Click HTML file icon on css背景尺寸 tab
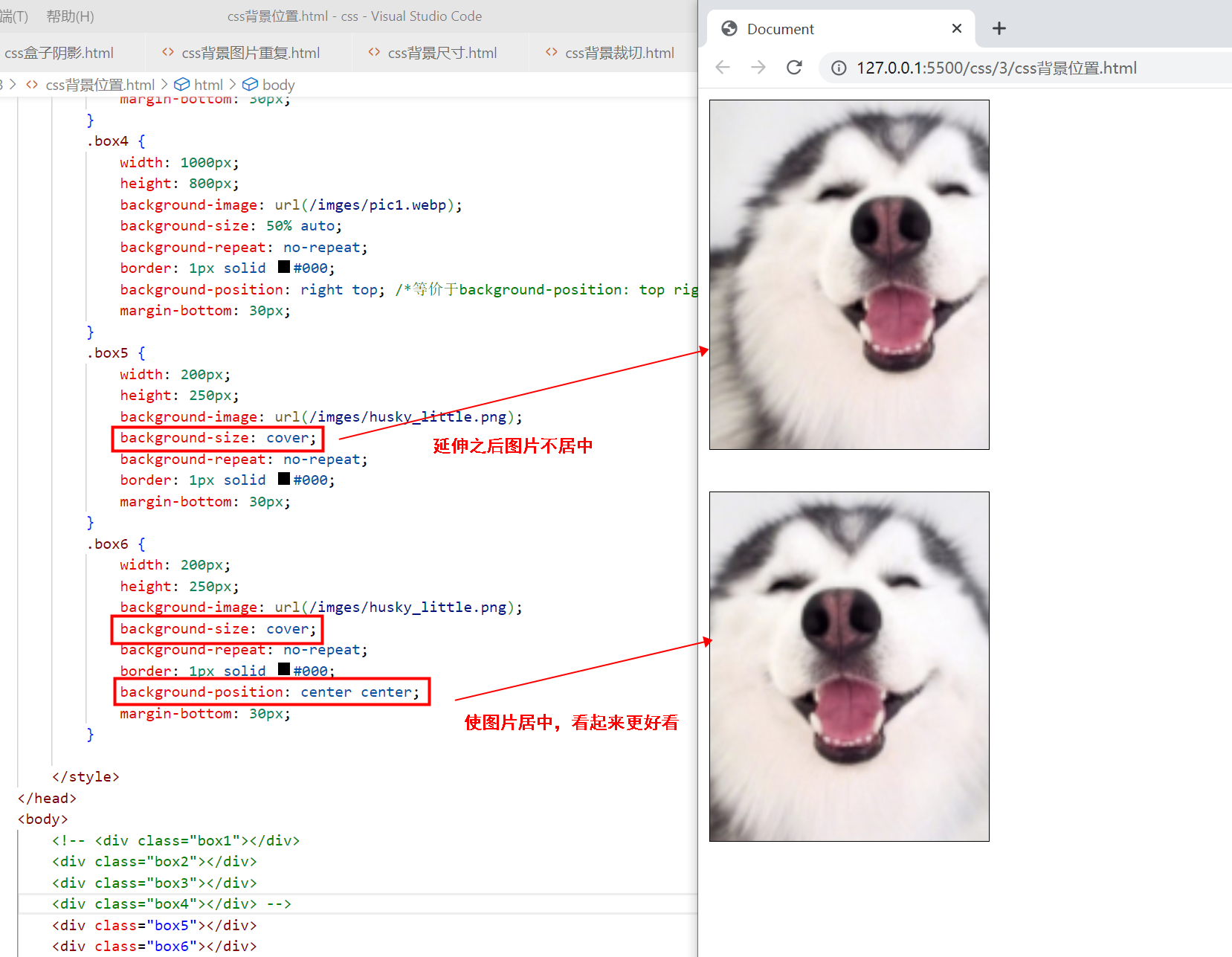 coord(374,52)
